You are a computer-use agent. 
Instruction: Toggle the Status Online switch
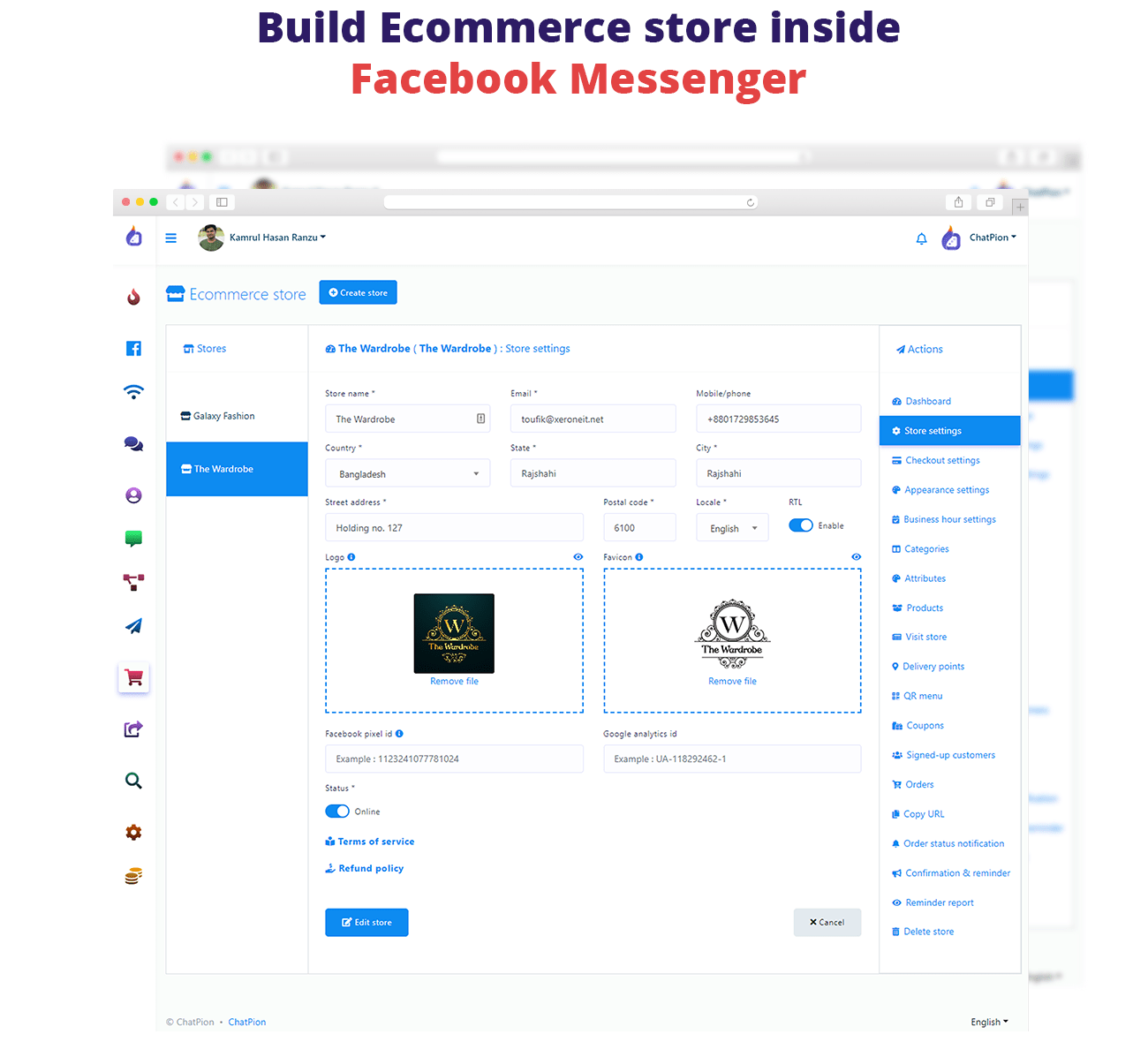pos(337,812)
